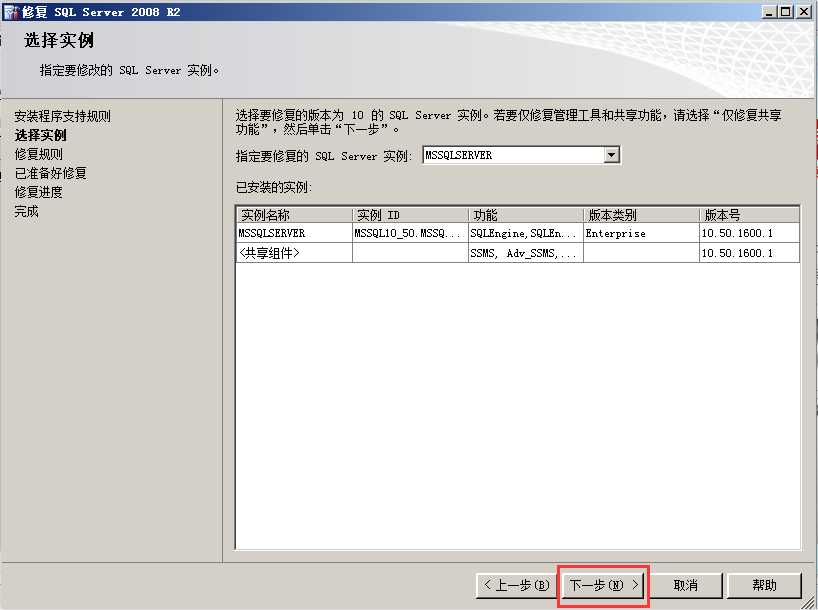Cancel the repair with 取消
This screenshot has width=818, height=610.
[x=685, y=585]
